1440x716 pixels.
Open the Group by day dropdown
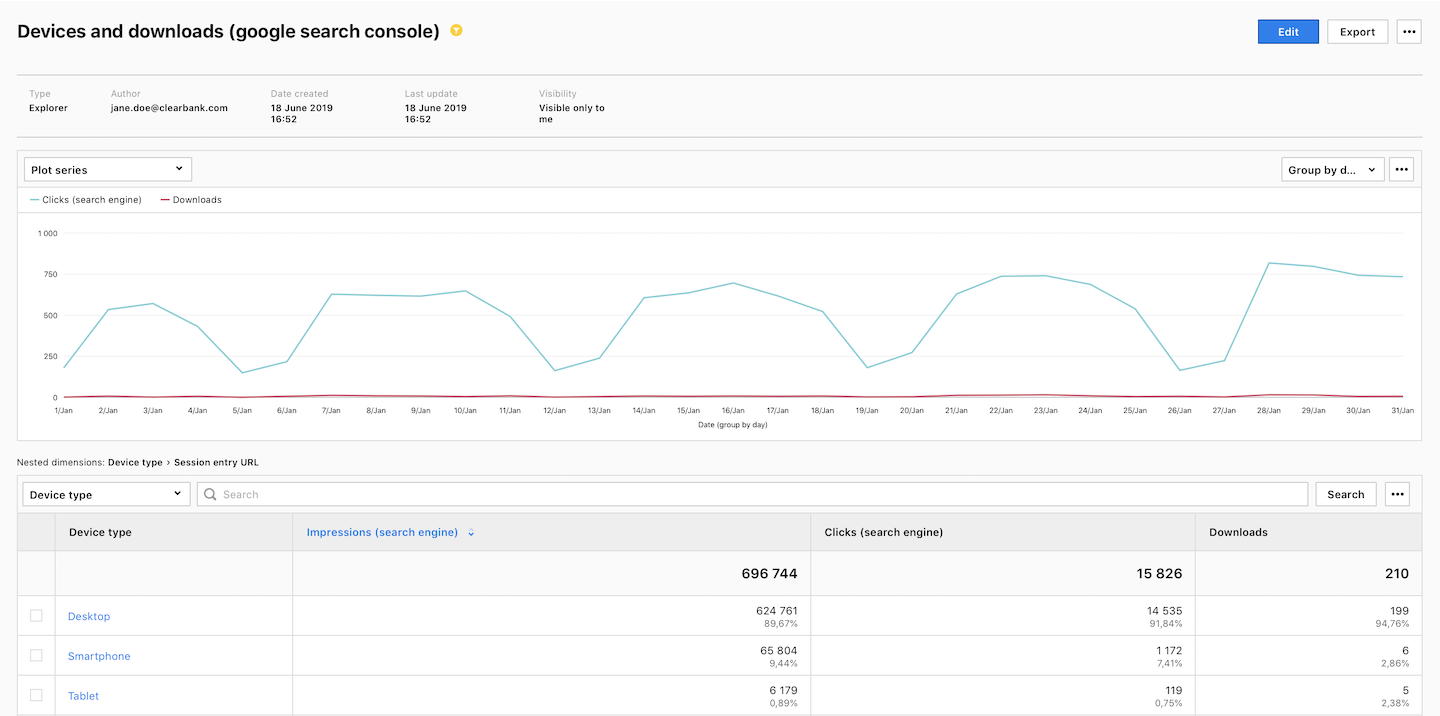(1333, 170)
